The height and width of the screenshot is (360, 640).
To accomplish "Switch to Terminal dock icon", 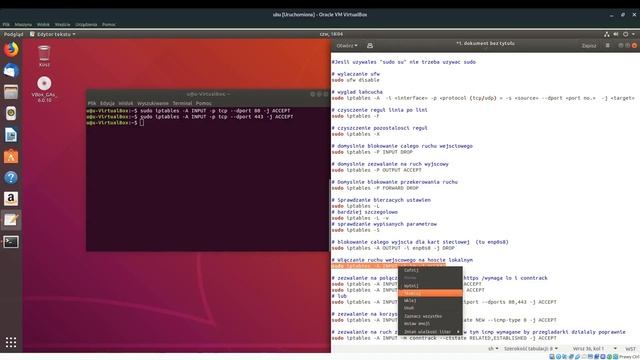I will (11, 242).
